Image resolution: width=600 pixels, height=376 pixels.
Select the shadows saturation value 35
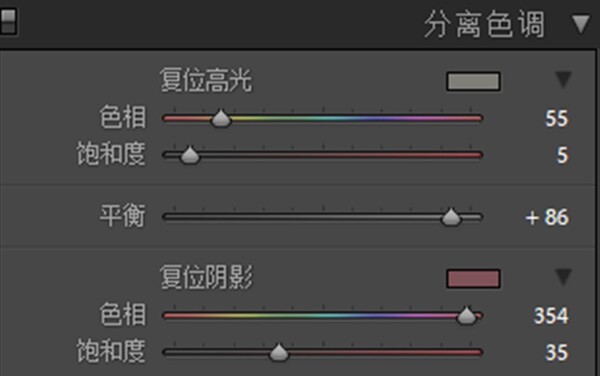[x=557, y=352]
